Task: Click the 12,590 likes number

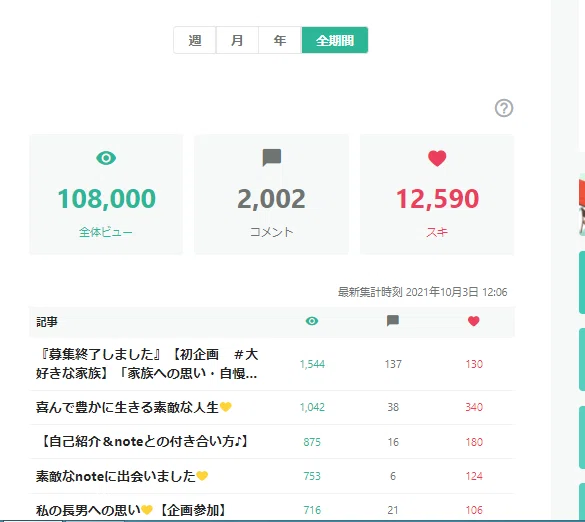Action: pos(437,199)
